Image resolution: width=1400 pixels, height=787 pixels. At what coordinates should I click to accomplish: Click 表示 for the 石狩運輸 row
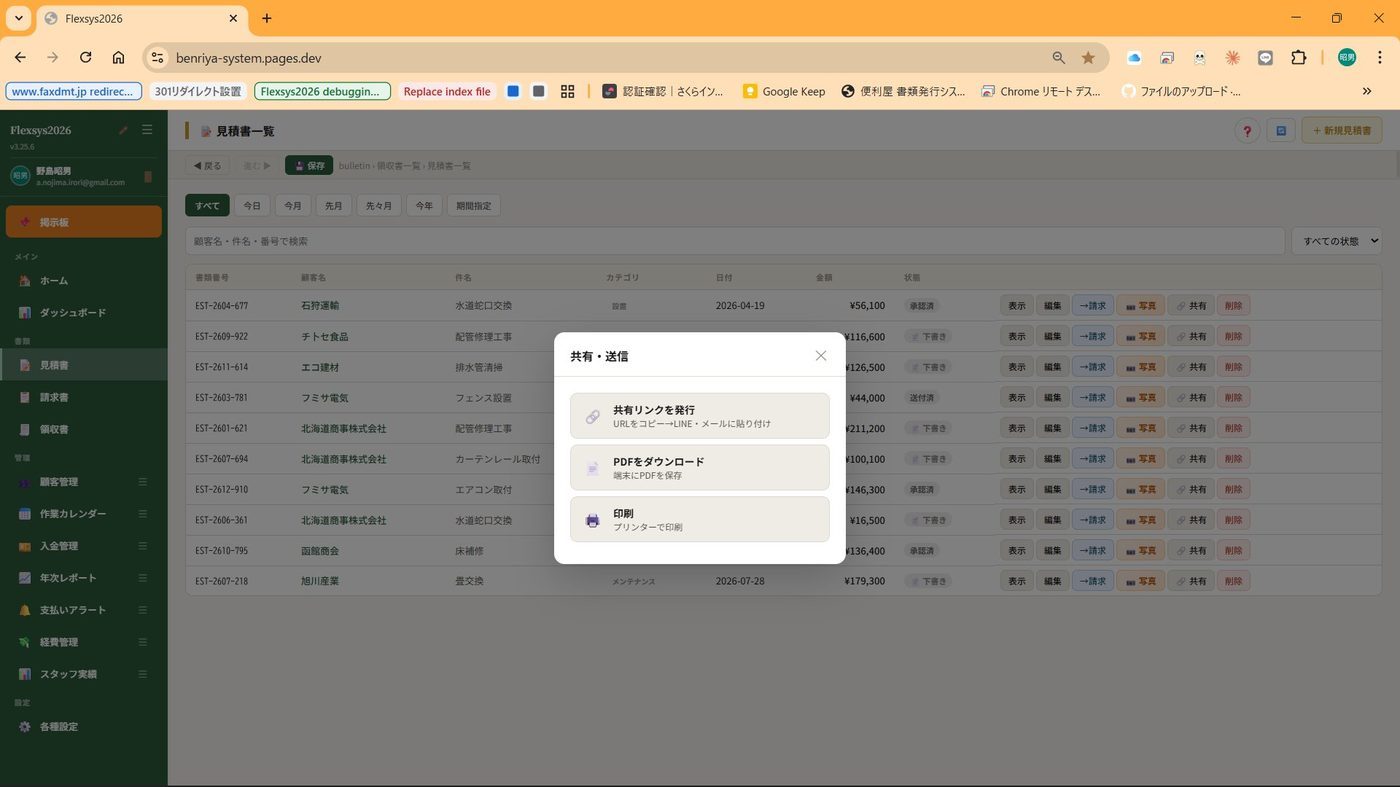pos(1017,306)
